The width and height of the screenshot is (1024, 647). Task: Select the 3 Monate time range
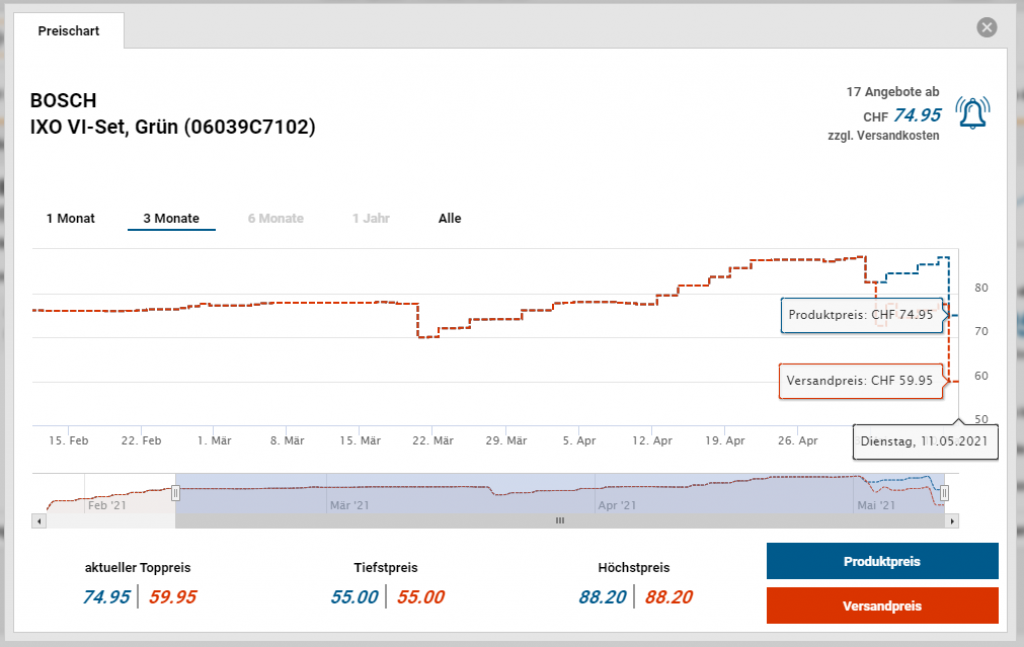click(x=171, y=218)
